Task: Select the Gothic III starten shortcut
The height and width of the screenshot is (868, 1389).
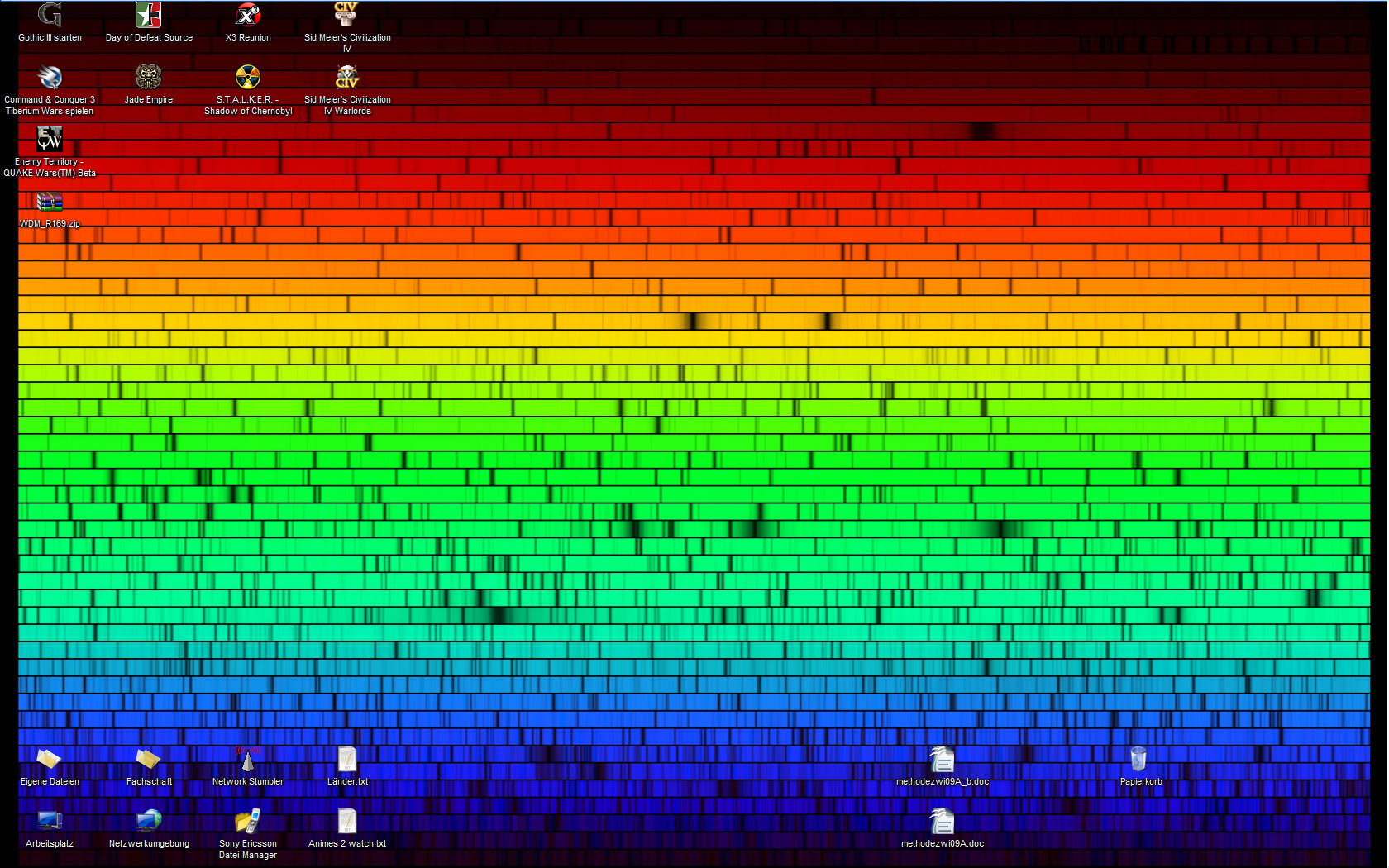Action: [x=50, y=17]
